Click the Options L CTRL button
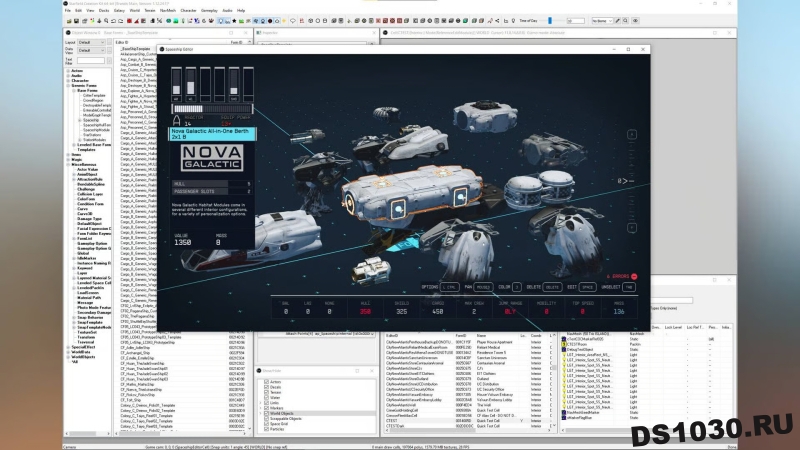The image size is (800, 450). tap(449, 287)
